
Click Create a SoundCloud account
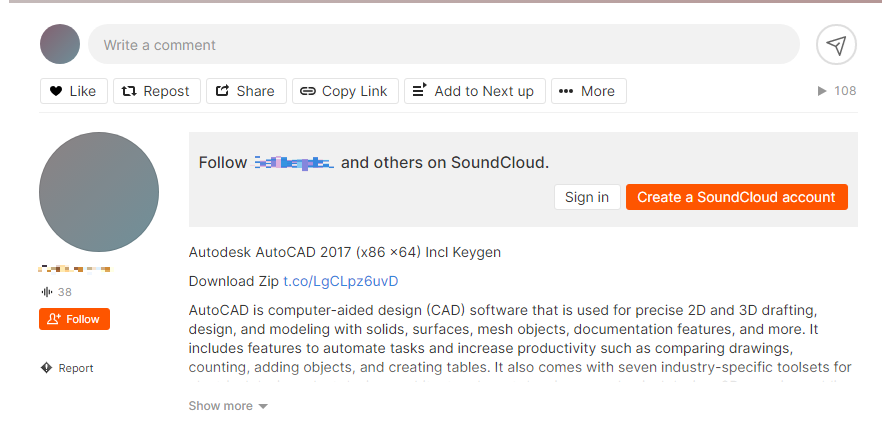point(736,197)
